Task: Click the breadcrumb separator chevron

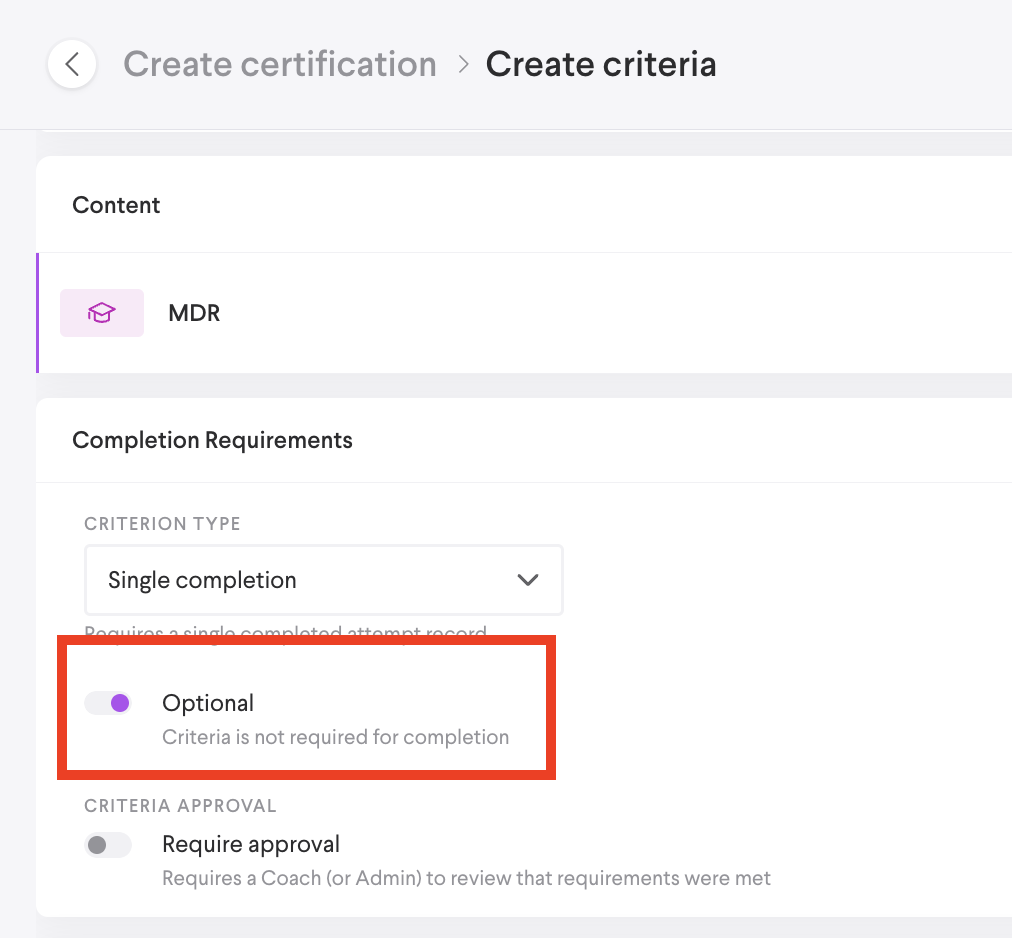Action: point(463,64)
